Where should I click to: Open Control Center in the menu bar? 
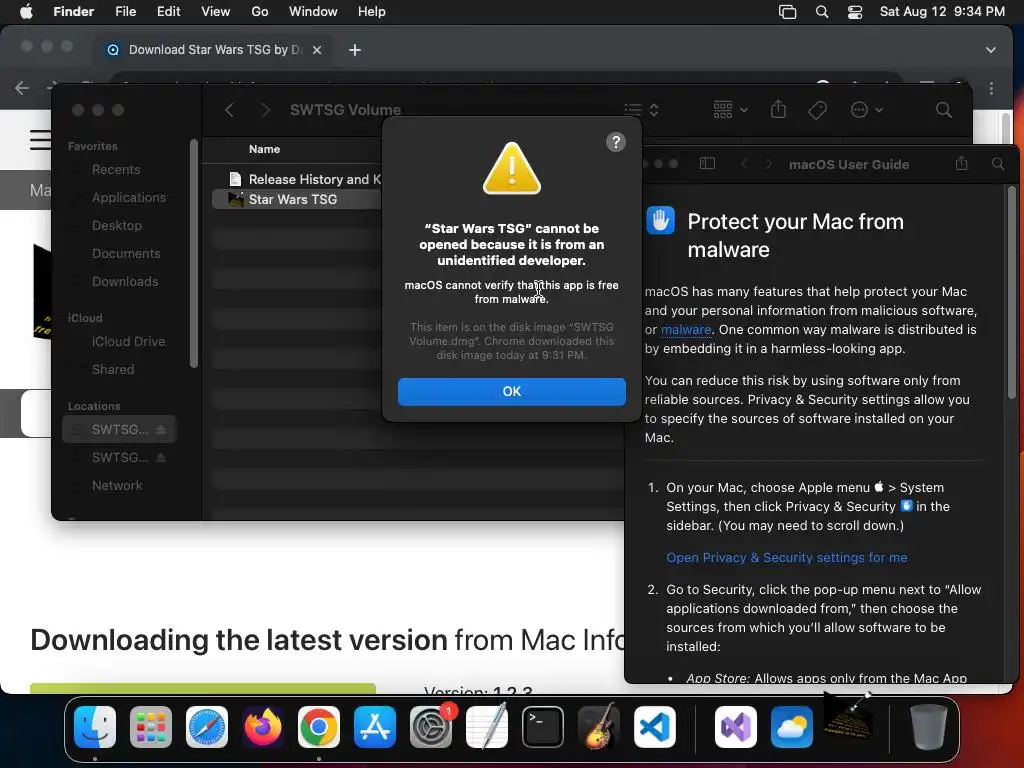855,11
